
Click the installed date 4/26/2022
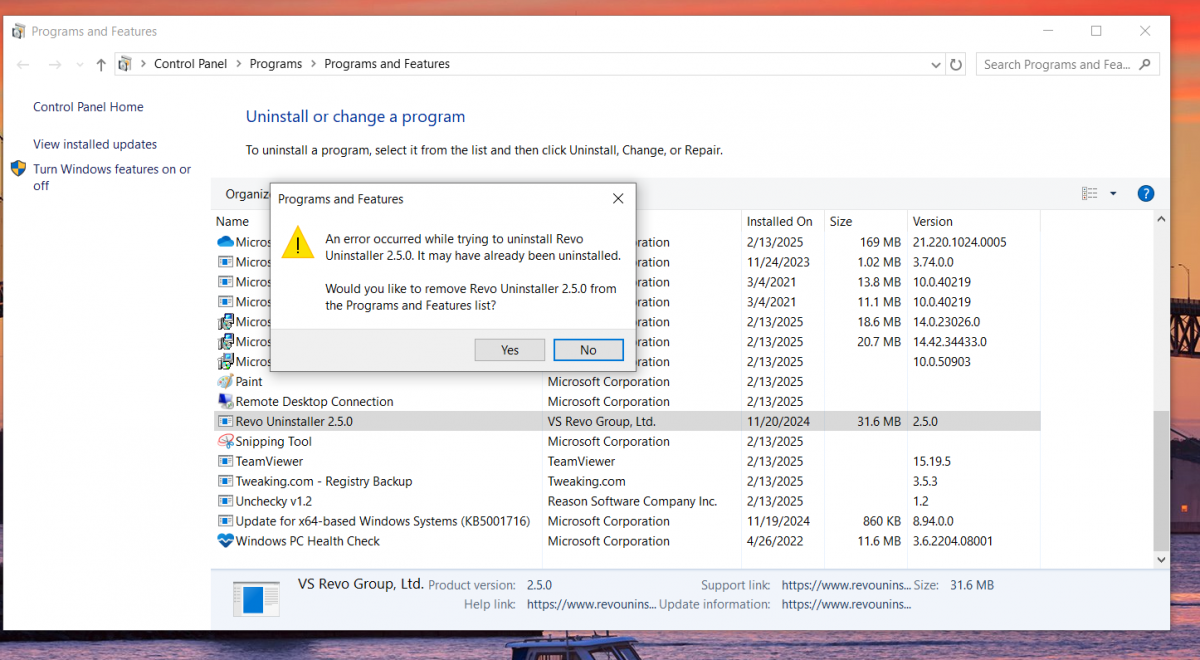pyautogui.click(x=775, y=541)
